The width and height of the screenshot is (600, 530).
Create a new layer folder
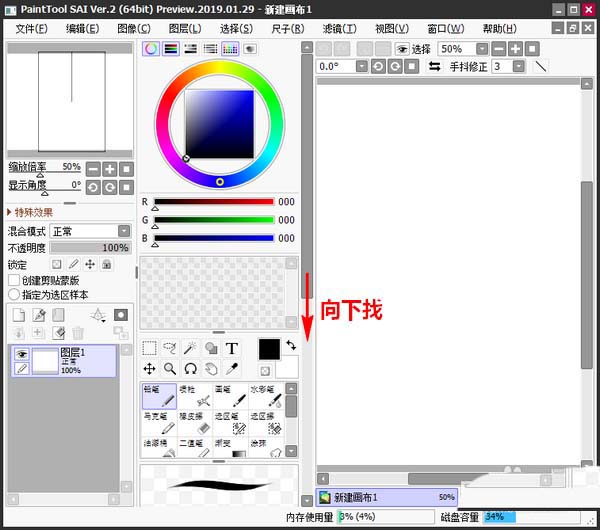58,315
